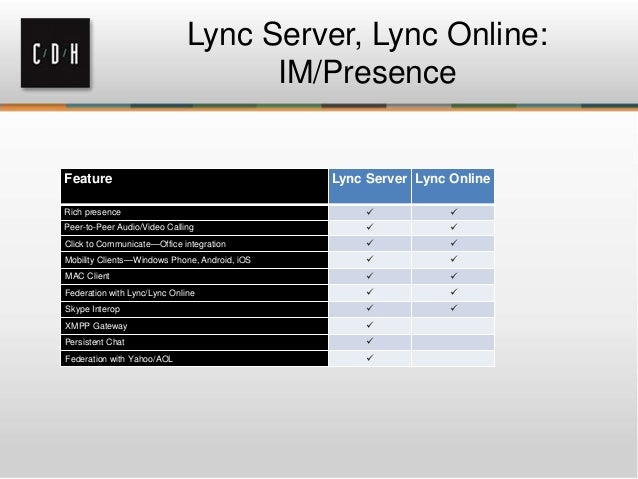Select the 'XMPP Gateway' row label

(96, 326)
